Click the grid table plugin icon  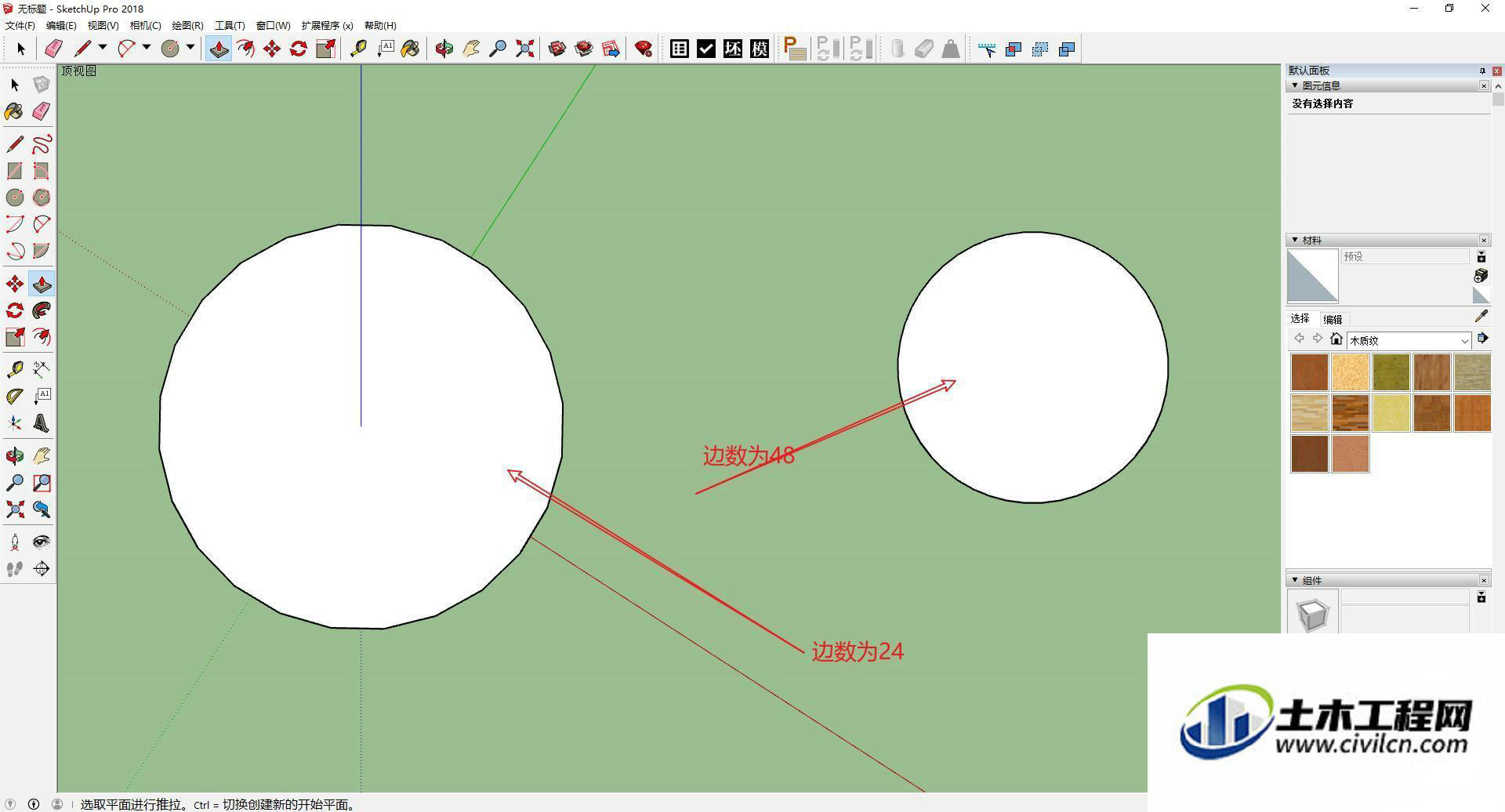[x=680, y=49]
